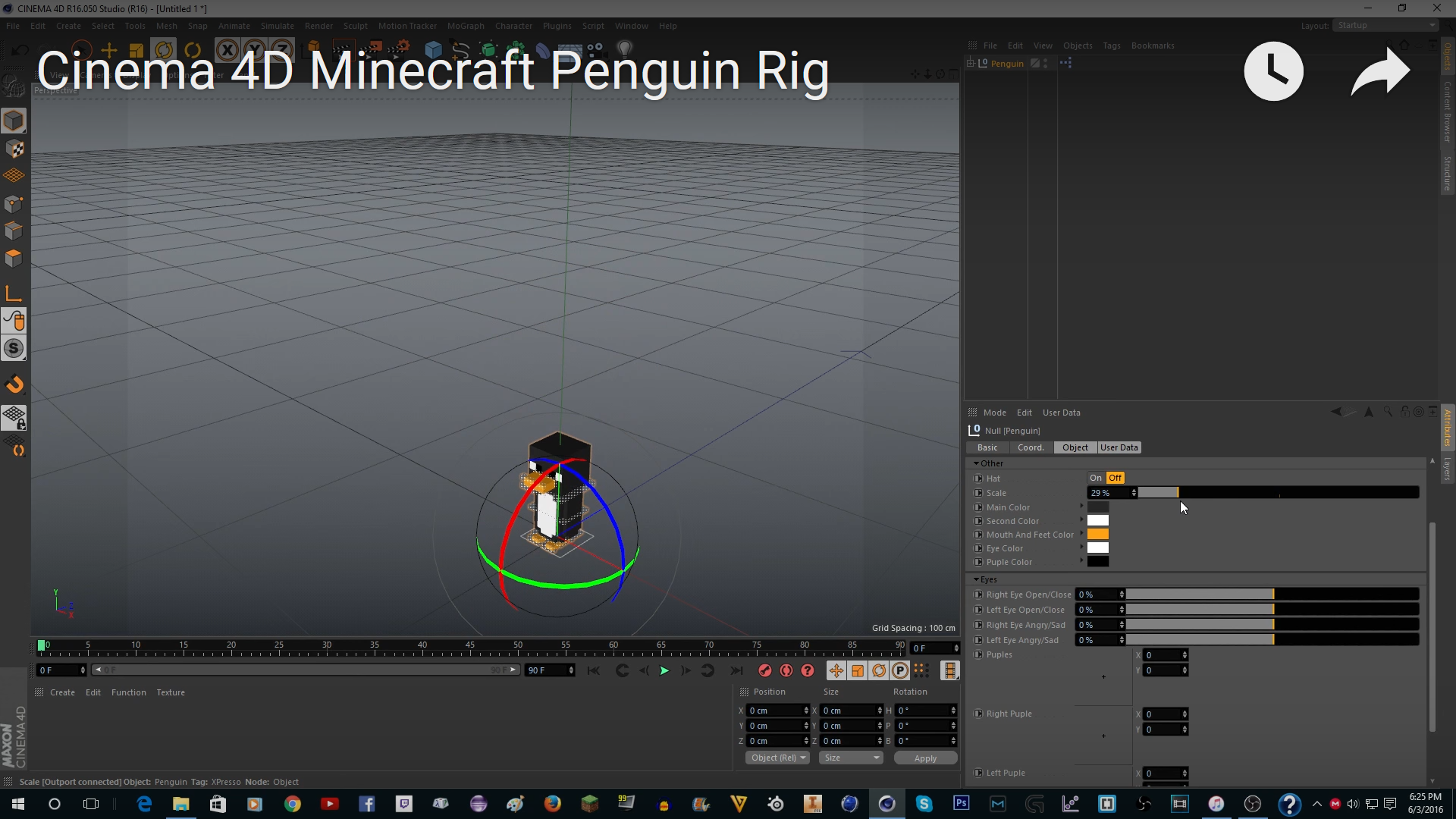
Task: Click Go to previous key icon
Action: click(622, 670)
